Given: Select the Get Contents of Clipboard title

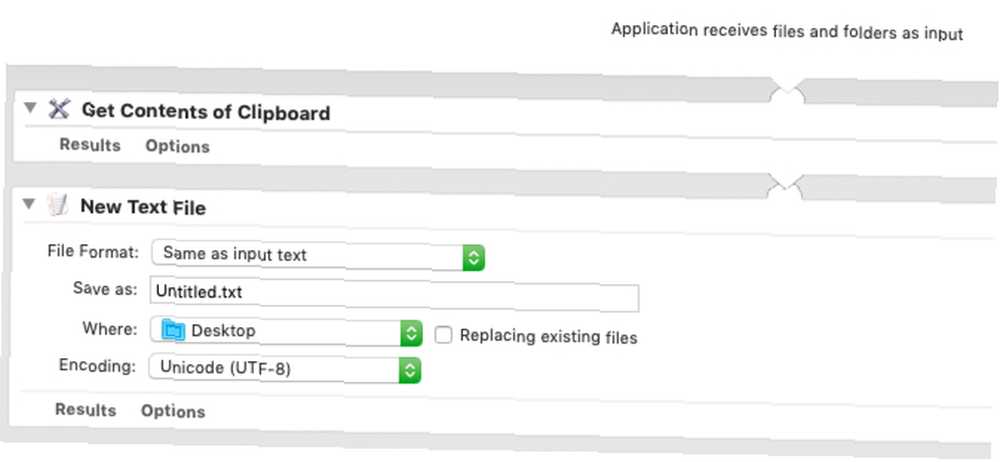Looking at the screenshot, I should coord(206,112).
